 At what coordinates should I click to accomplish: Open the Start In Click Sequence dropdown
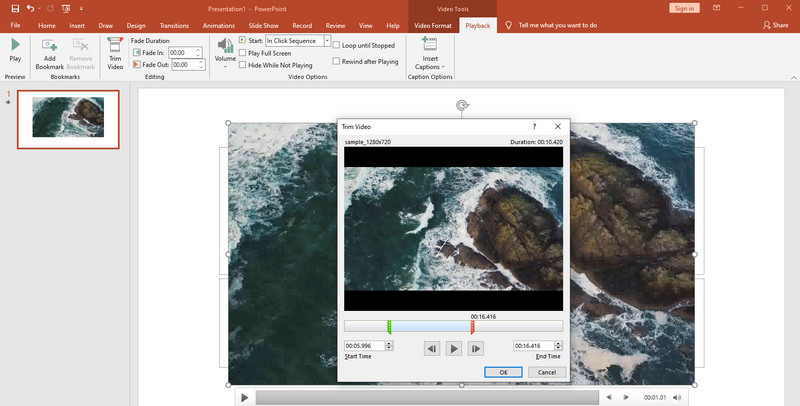327,40
